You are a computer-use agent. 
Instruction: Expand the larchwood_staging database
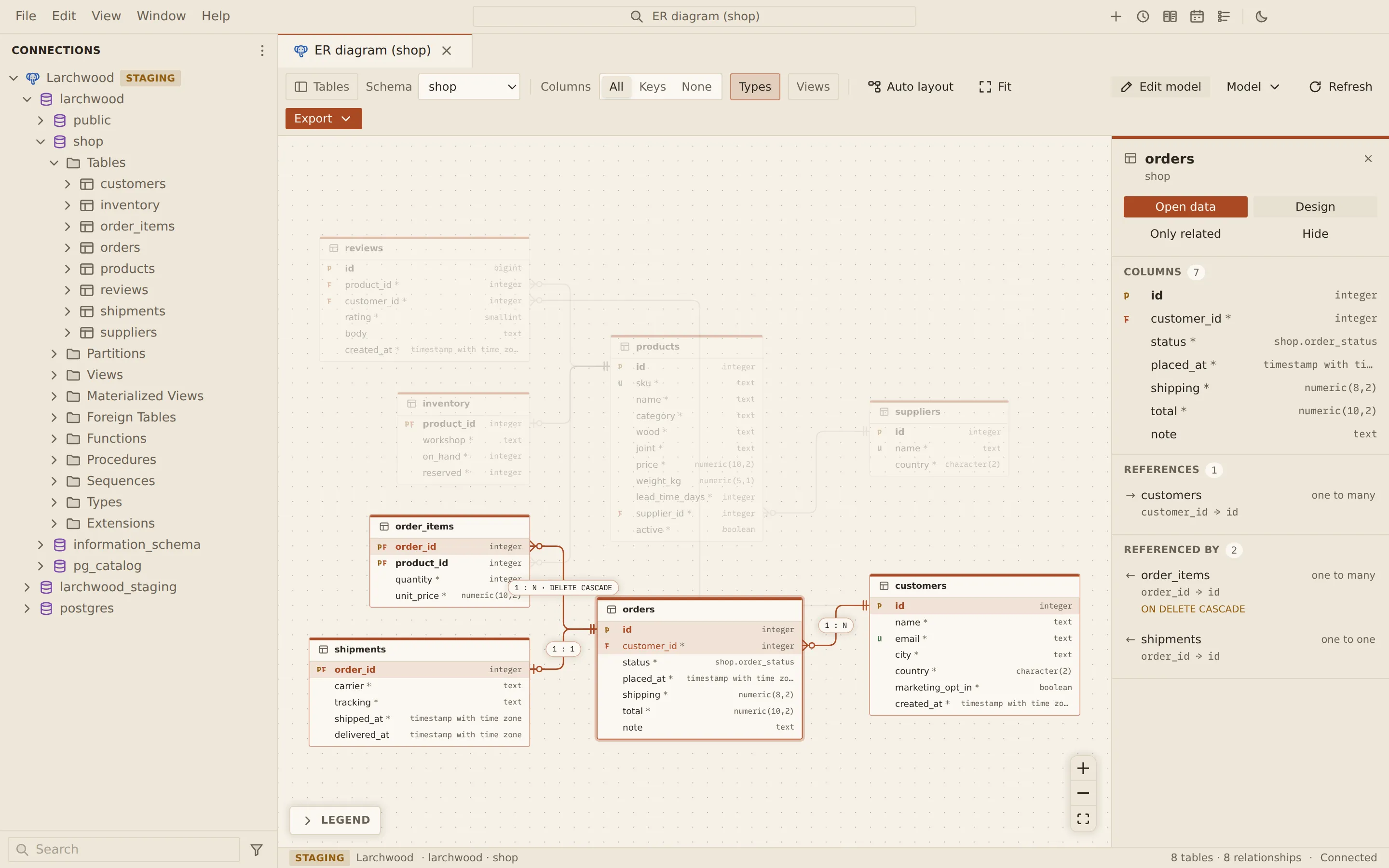(27, 587)
